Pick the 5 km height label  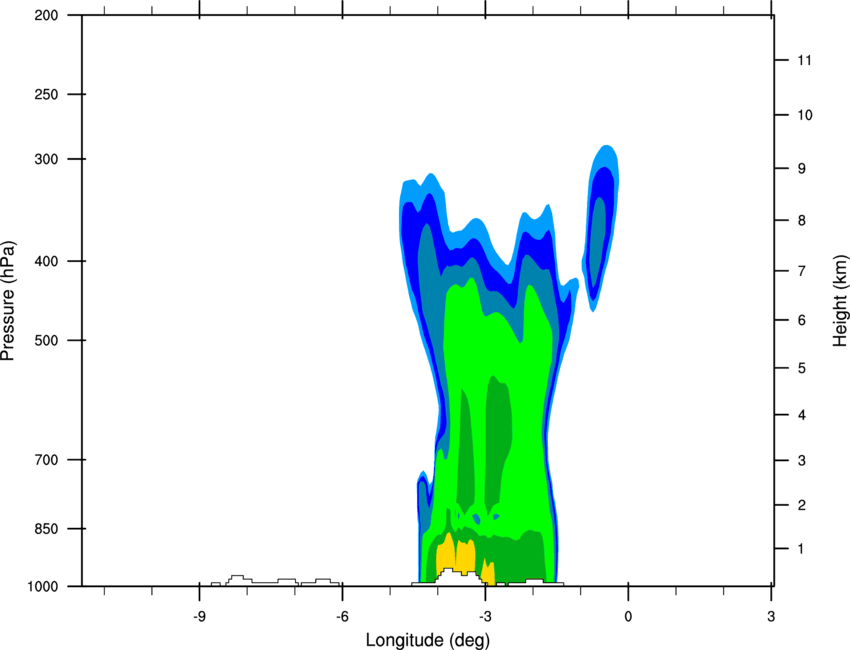[802, 369]
